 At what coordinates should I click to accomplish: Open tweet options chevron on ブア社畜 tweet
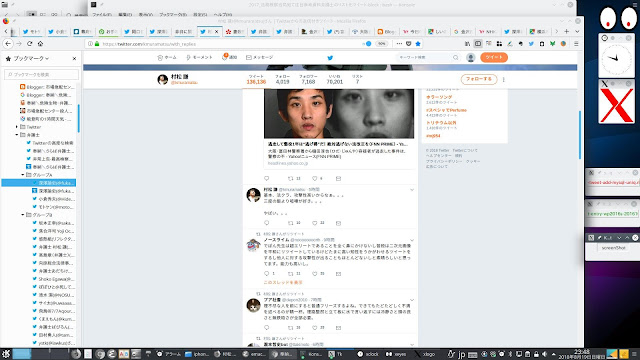point(412,300)
